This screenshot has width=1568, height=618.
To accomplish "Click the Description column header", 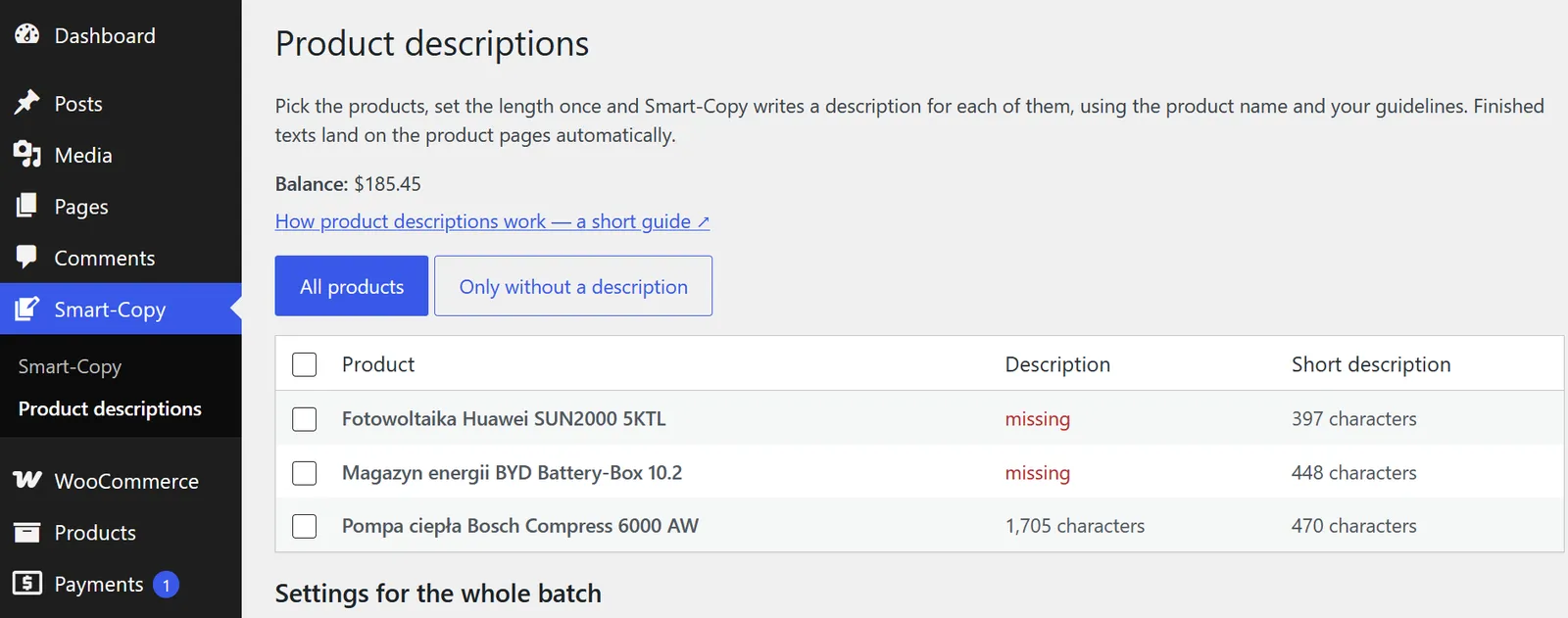I will coord(1057,364).
